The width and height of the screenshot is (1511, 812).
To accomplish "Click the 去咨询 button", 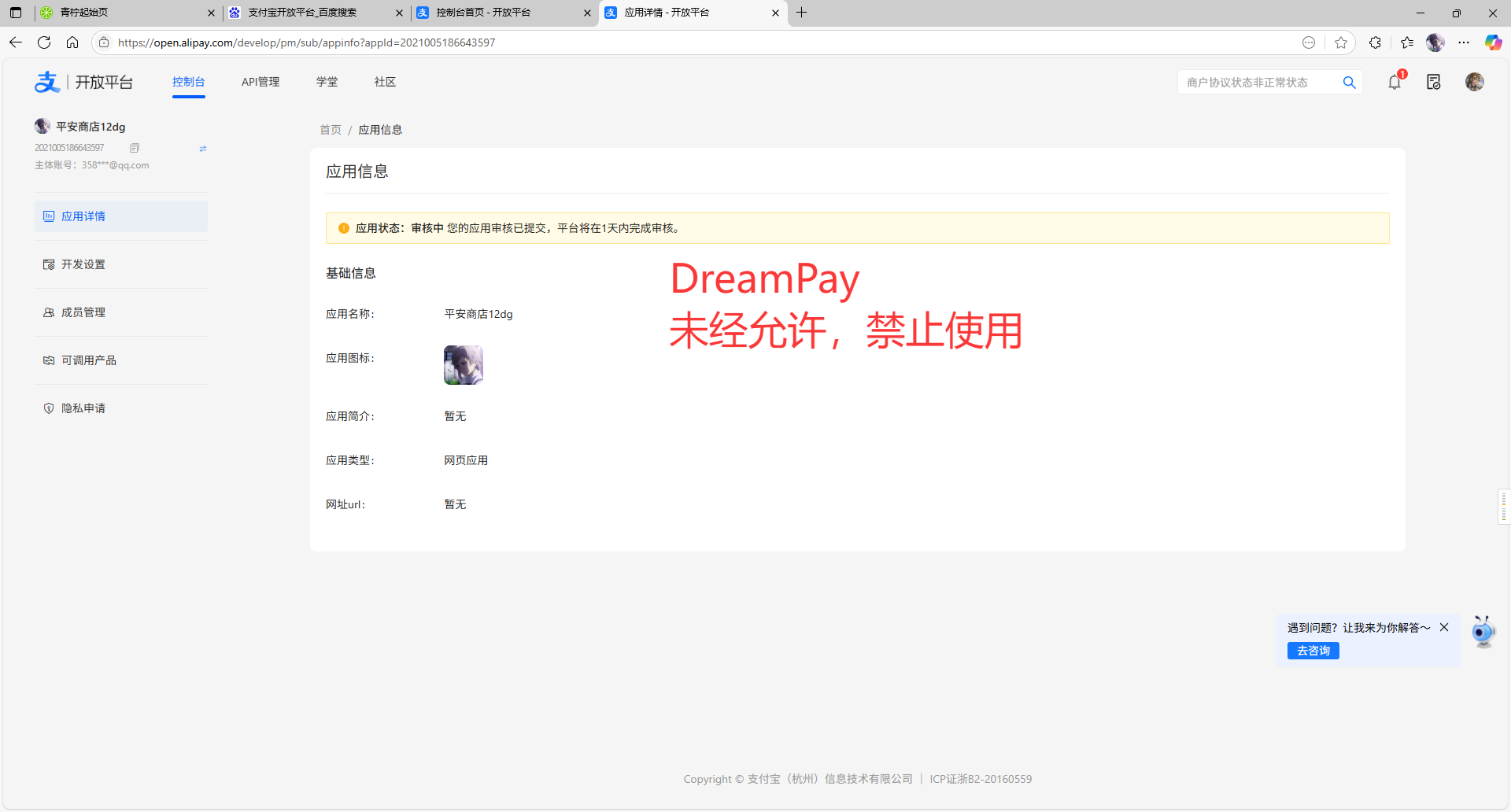I will [1313, 651].
